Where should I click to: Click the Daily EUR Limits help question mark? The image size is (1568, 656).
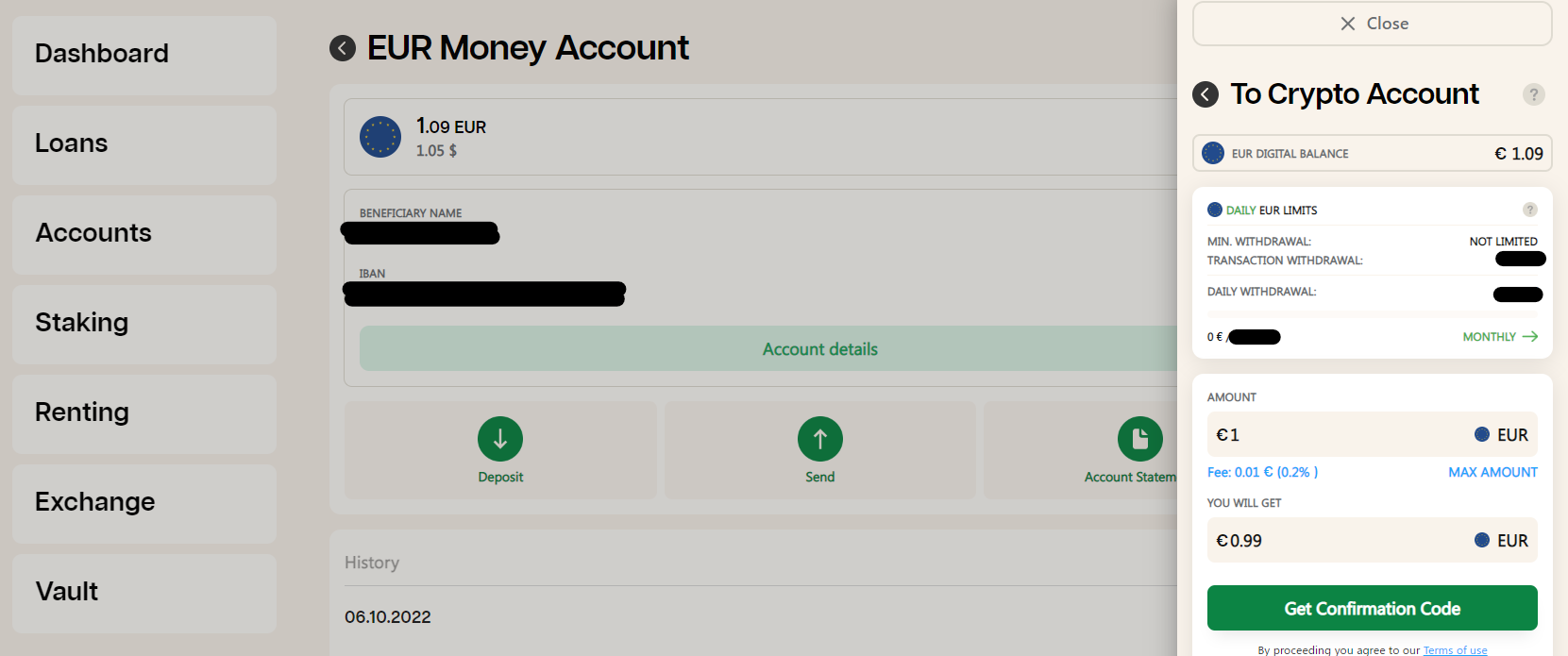tap(1530, 210)
